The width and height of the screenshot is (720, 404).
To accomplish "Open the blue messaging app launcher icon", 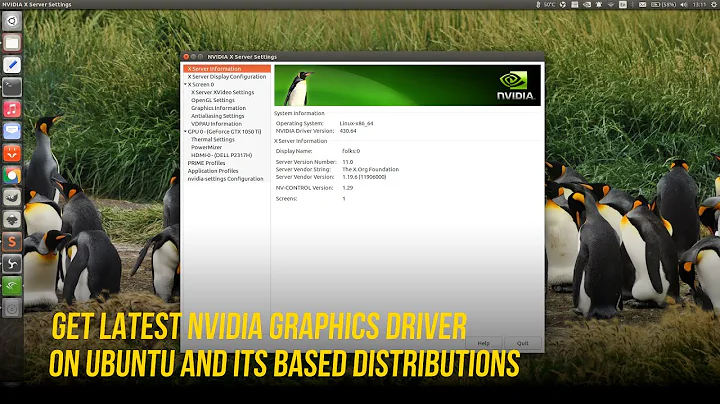I will 12,131.
